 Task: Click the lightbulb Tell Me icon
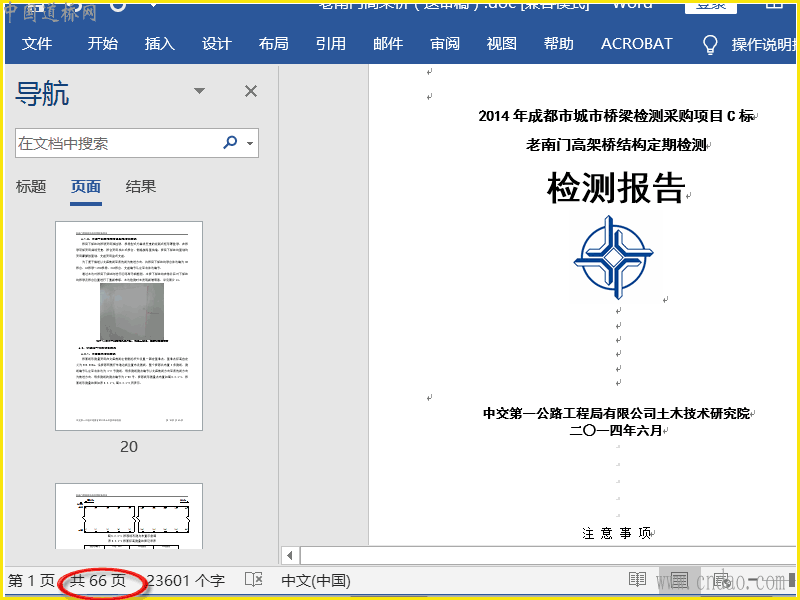click(710, 44)
